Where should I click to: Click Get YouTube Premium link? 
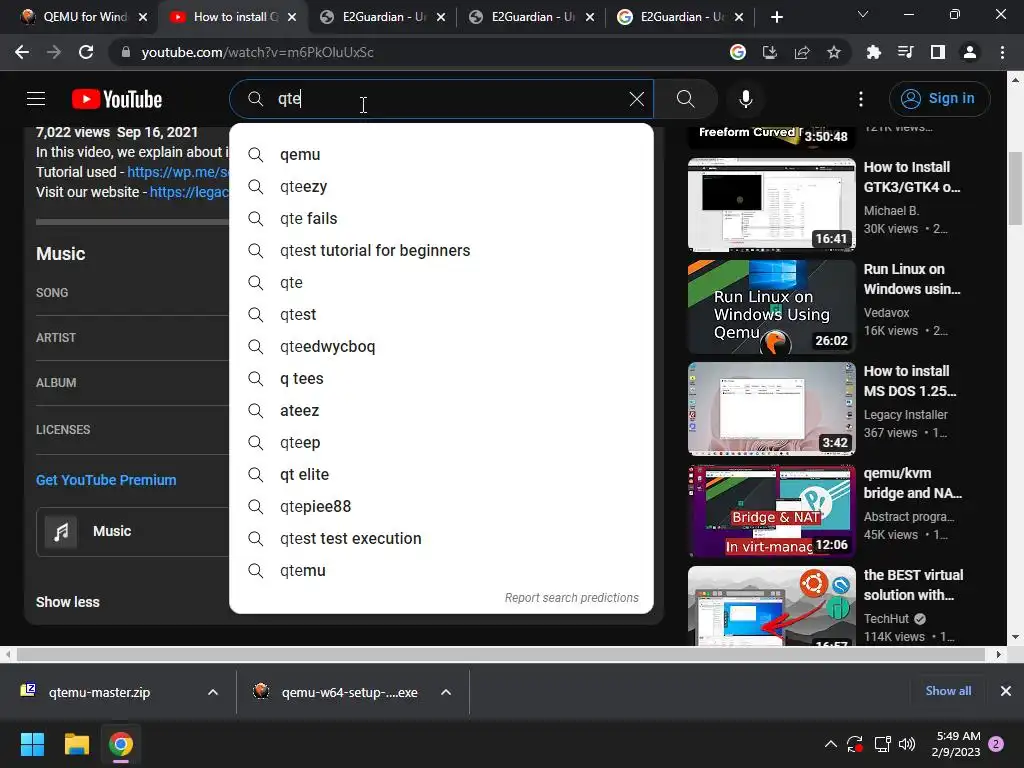106,480
